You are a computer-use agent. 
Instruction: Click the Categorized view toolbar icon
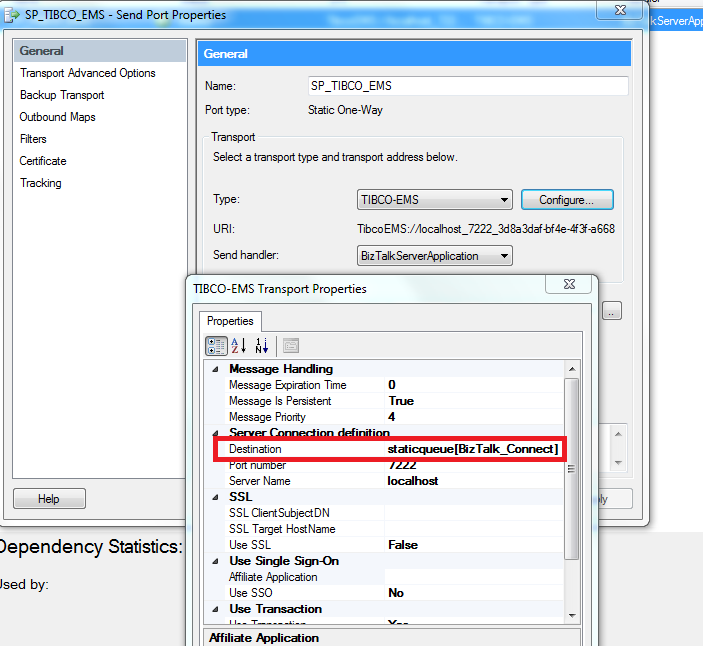click(x=216, y=346)
